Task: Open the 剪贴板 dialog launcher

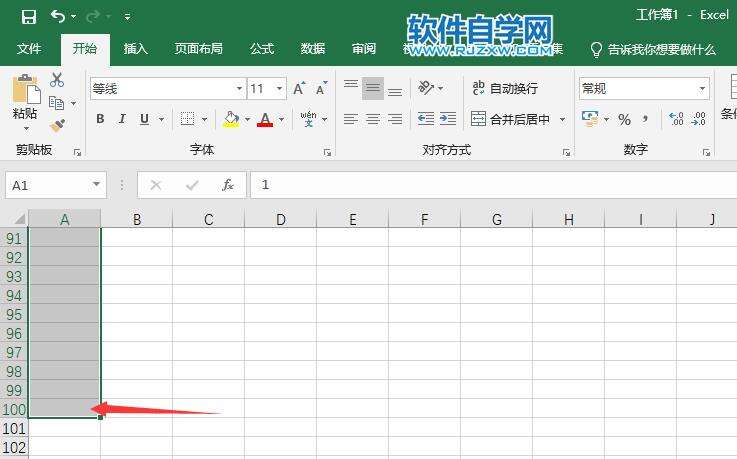Action: click(78, 152)
